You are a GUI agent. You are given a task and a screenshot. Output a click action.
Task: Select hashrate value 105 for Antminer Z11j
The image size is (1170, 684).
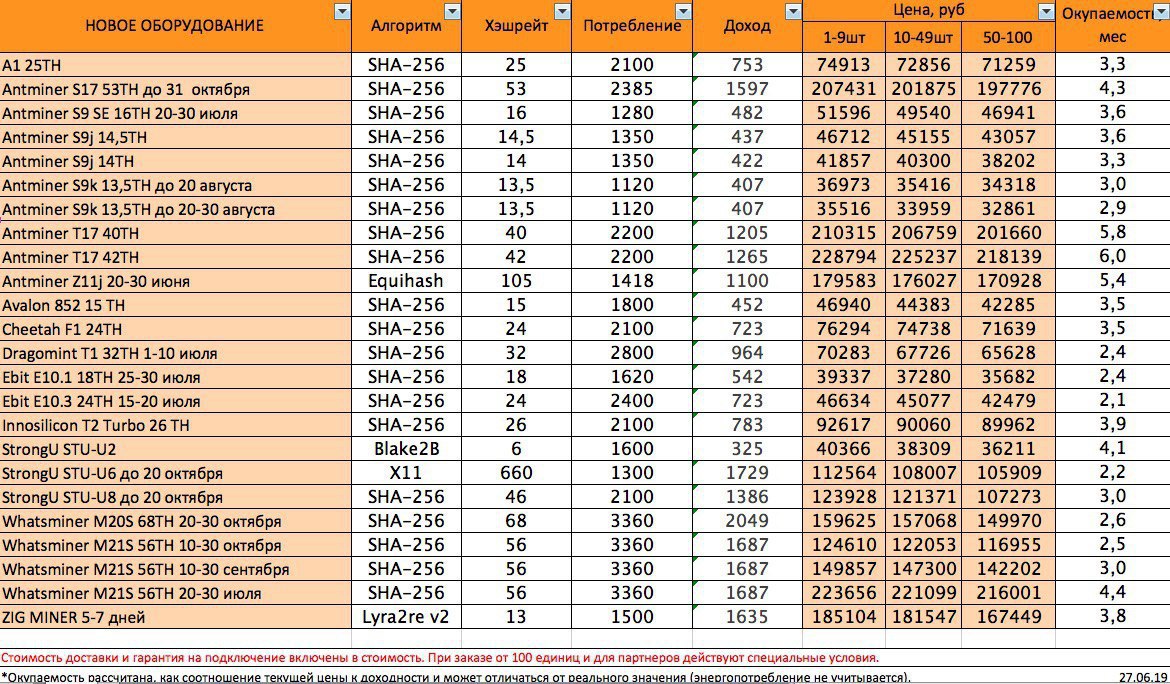point(516,281)
